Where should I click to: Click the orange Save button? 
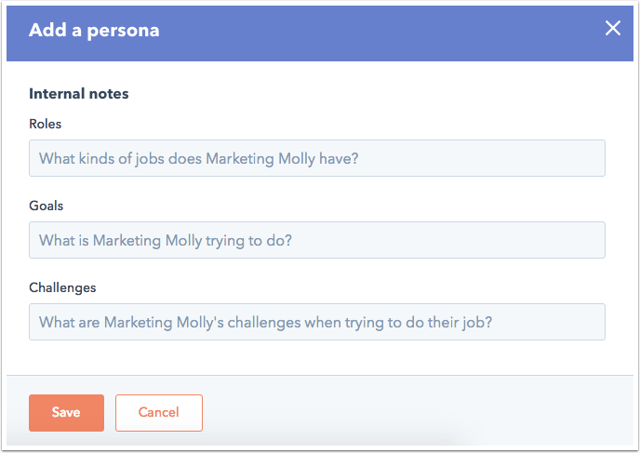[66, 413]
